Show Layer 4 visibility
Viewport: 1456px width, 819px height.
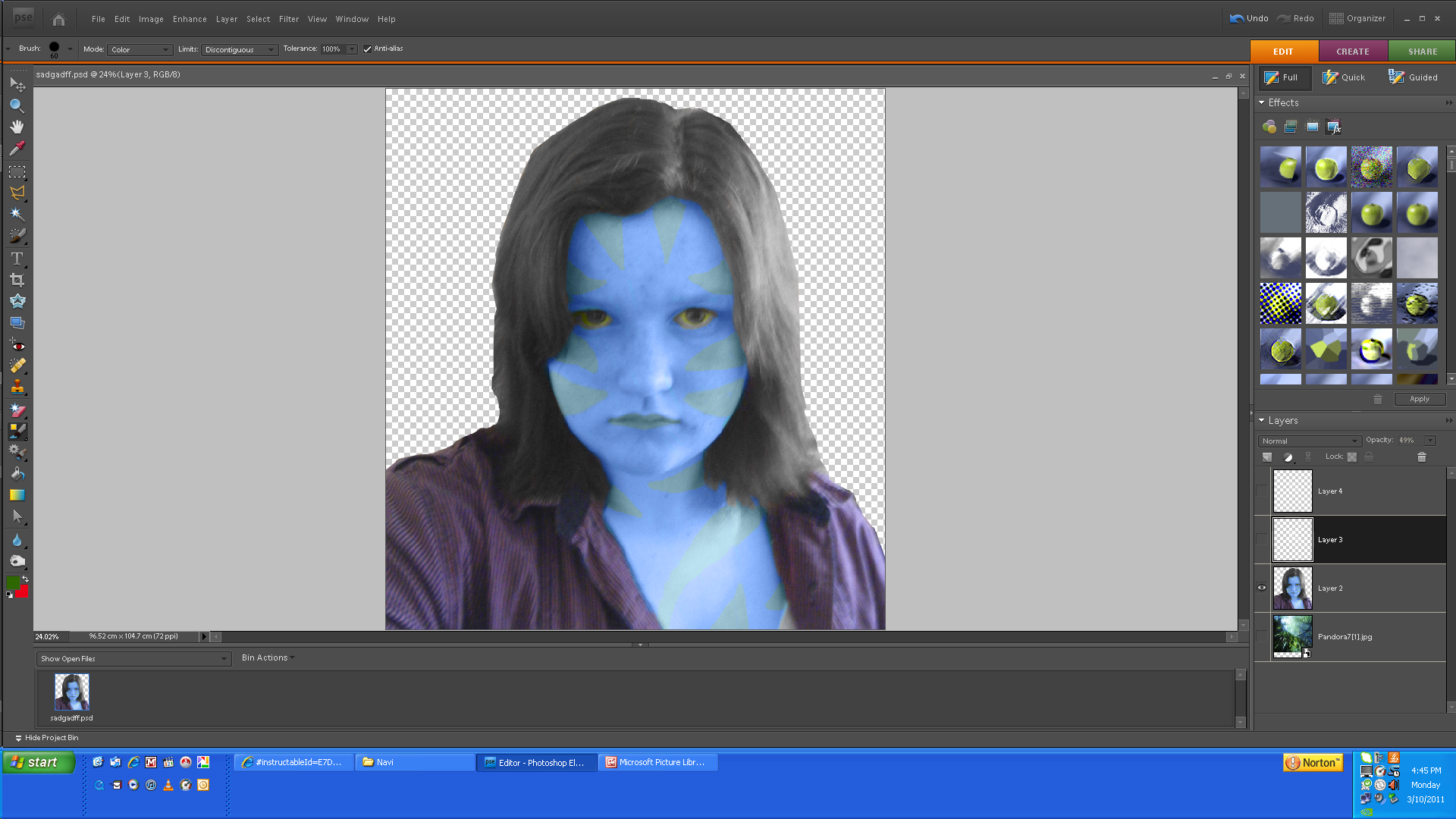[x=1262, y=491]
